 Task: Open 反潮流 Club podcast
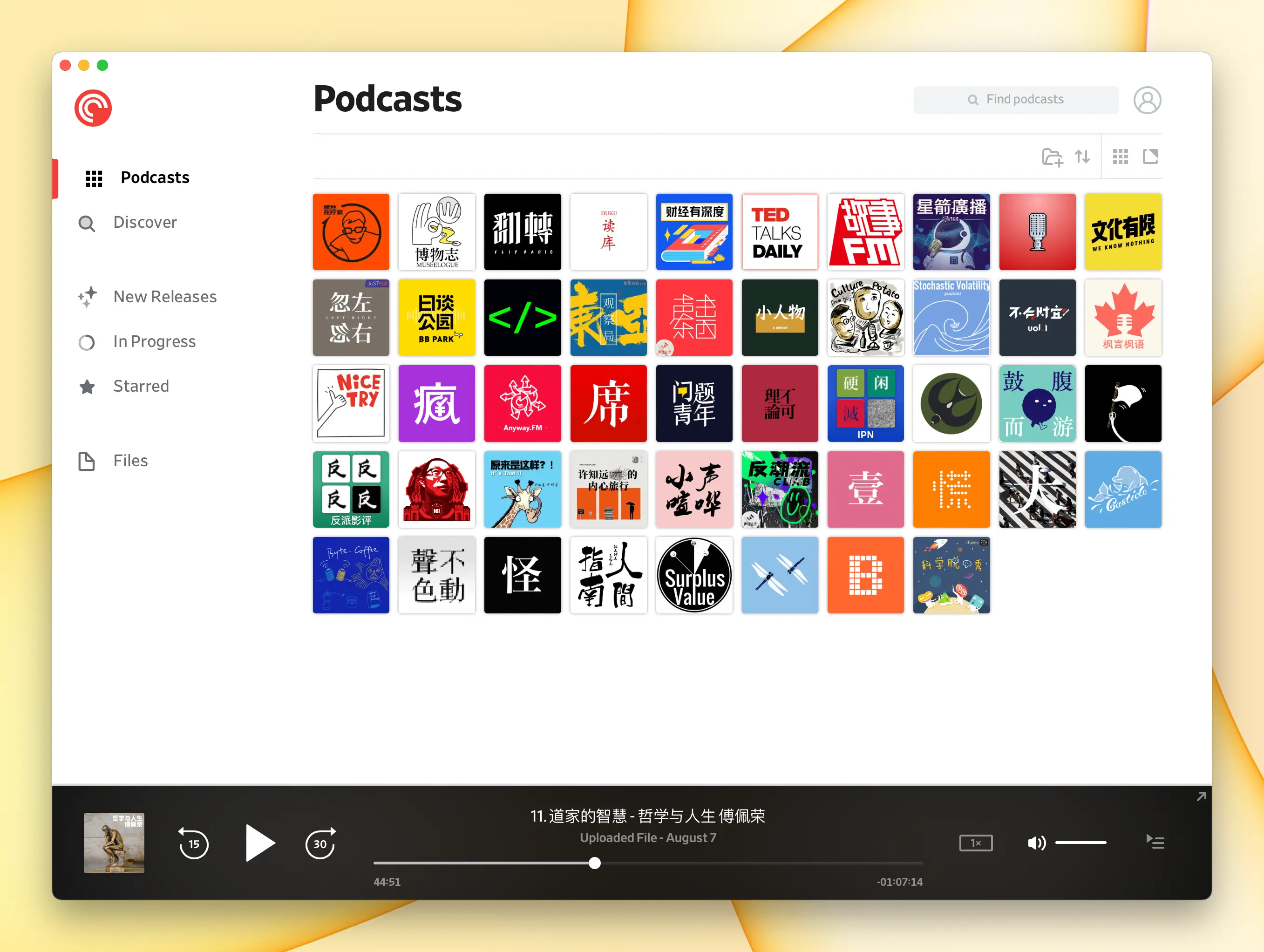pos(780,489)
